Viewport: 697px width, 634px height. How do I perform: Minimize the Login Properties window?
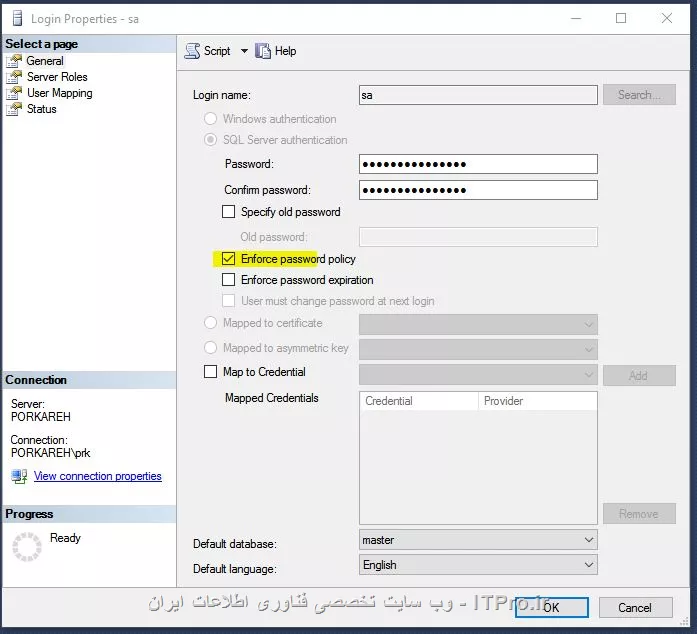pos(576,18)
